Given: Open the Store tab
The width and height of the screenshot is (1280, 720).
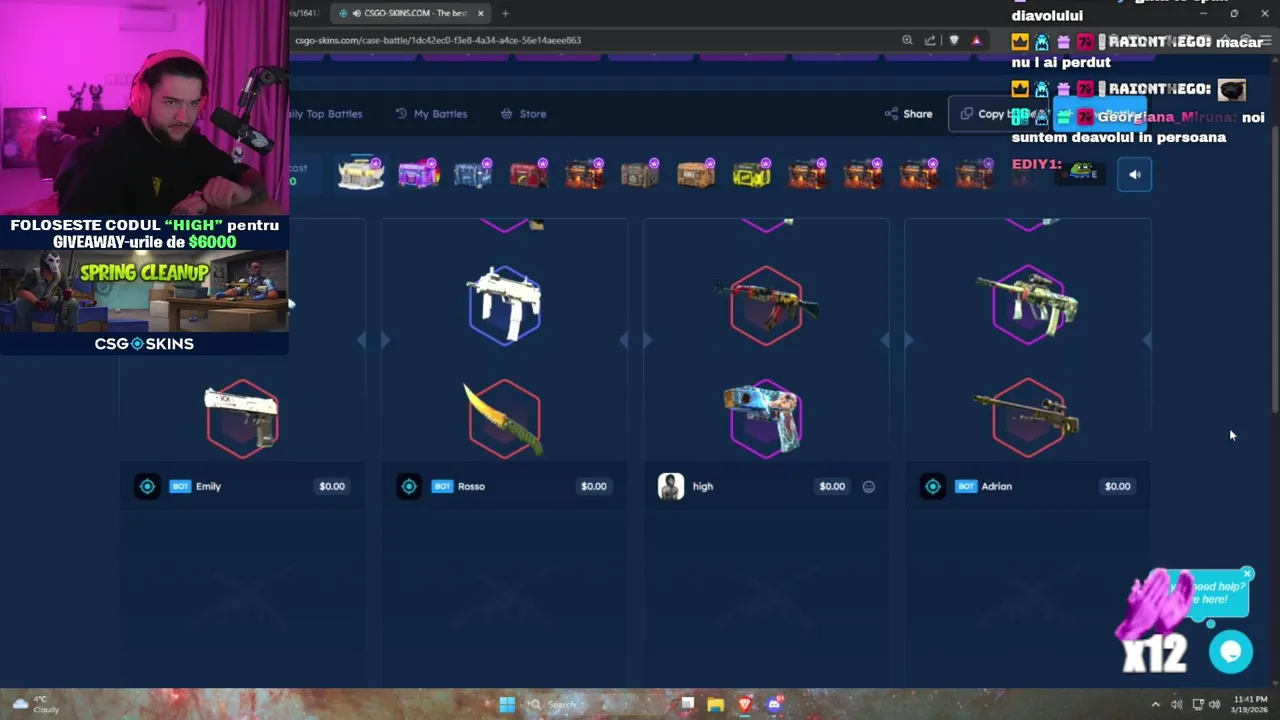Looking at the screenshot, I should [x=523, y=114].
